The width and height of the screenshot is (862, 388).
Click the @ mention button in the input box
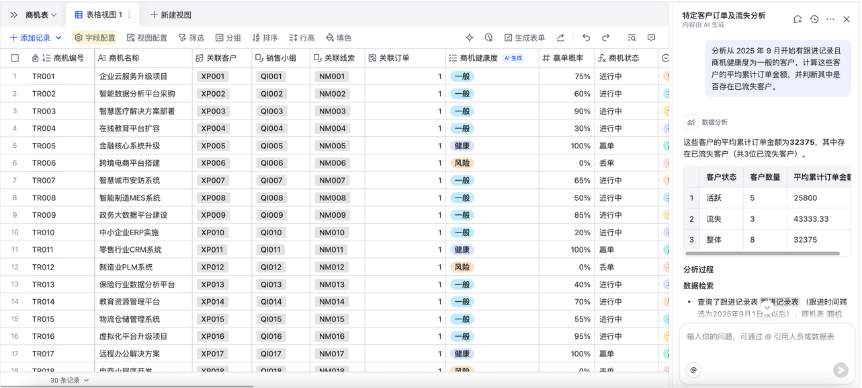(693, 370)
